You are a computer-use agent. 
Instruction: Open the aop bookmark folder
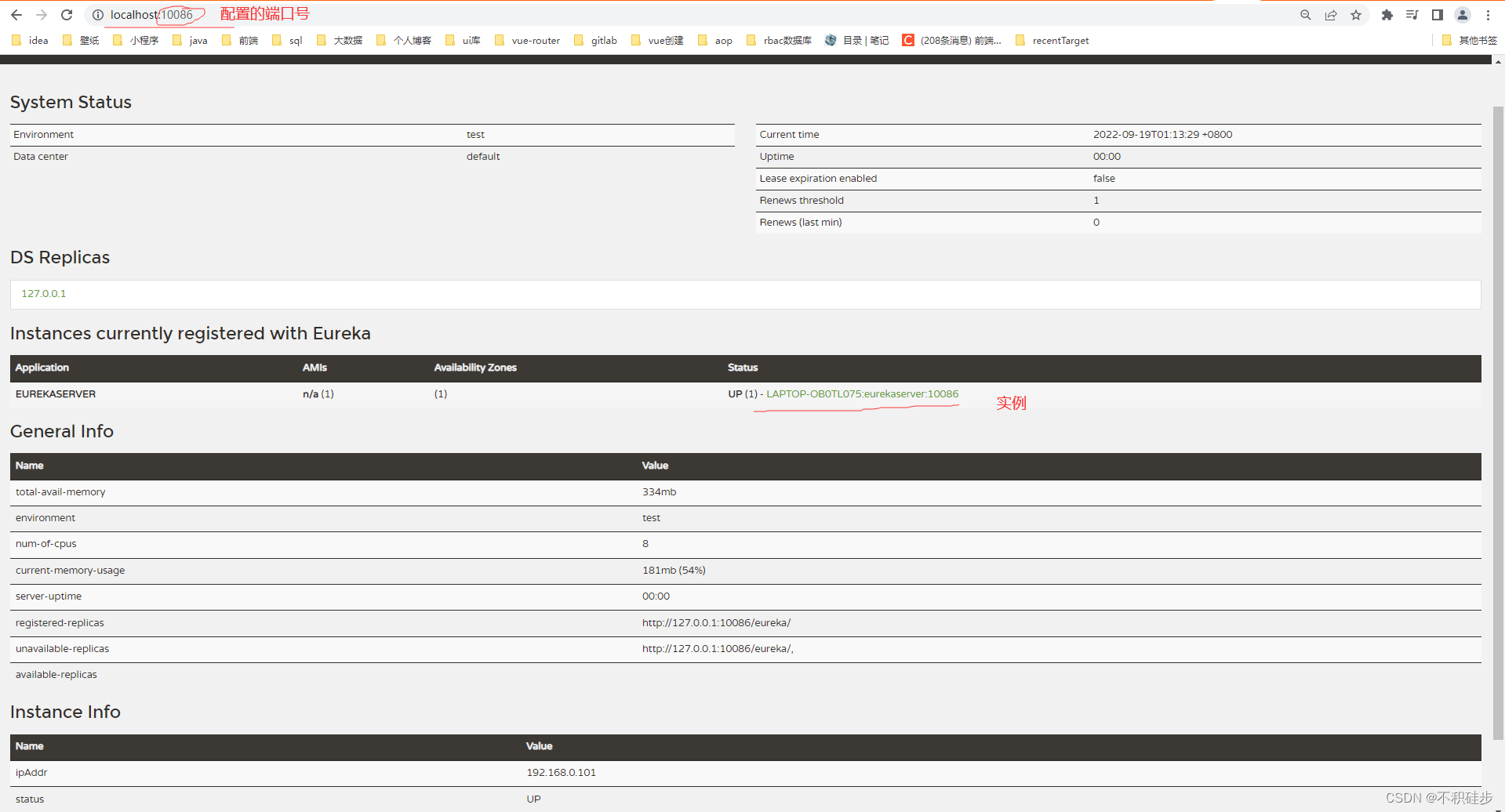click(x=715, y=41)
